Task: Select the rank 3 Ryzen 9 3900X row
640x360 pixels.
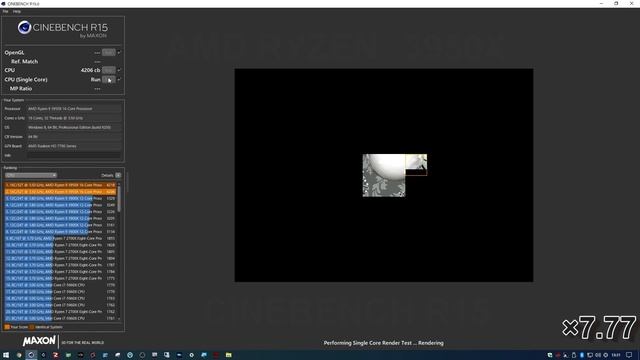Action: coord(60,198)
